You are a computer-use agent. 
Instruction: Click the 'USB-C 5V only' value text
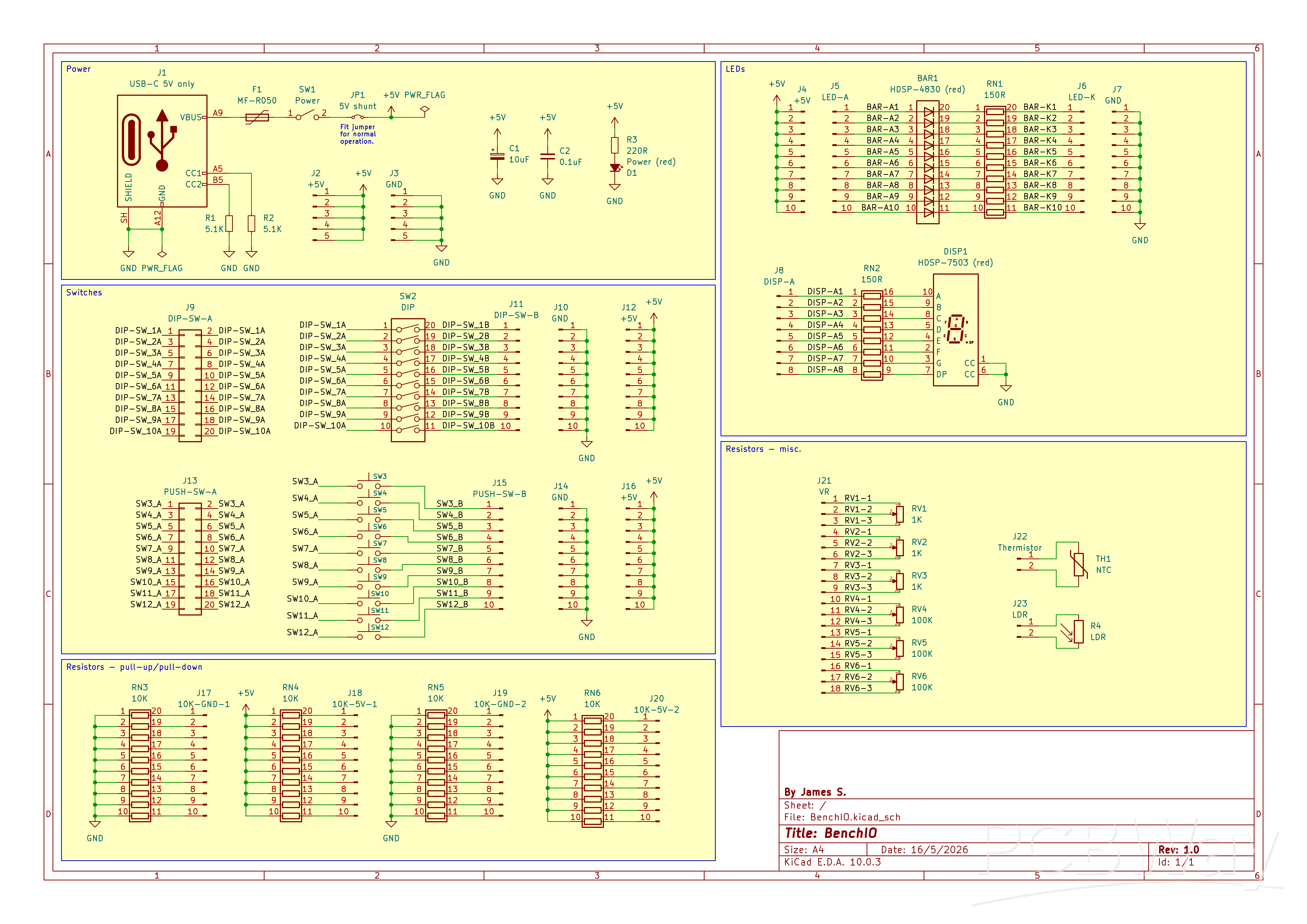point(162,84)
